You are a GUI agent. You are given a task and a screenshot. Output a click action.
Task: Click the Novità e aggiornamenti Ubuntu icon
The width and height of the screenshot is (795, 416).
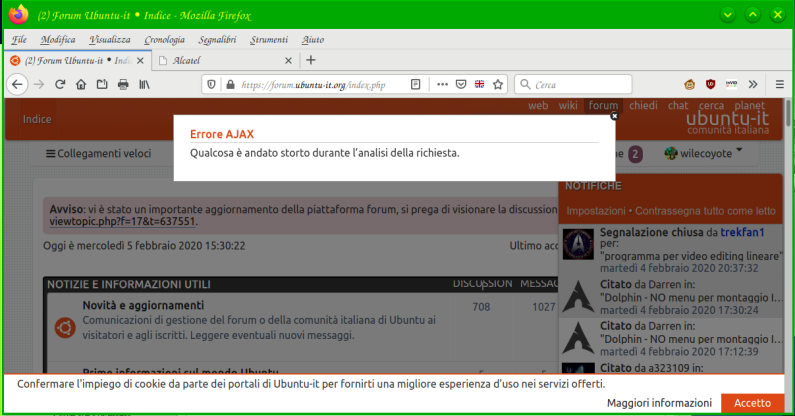click(65, 328)
